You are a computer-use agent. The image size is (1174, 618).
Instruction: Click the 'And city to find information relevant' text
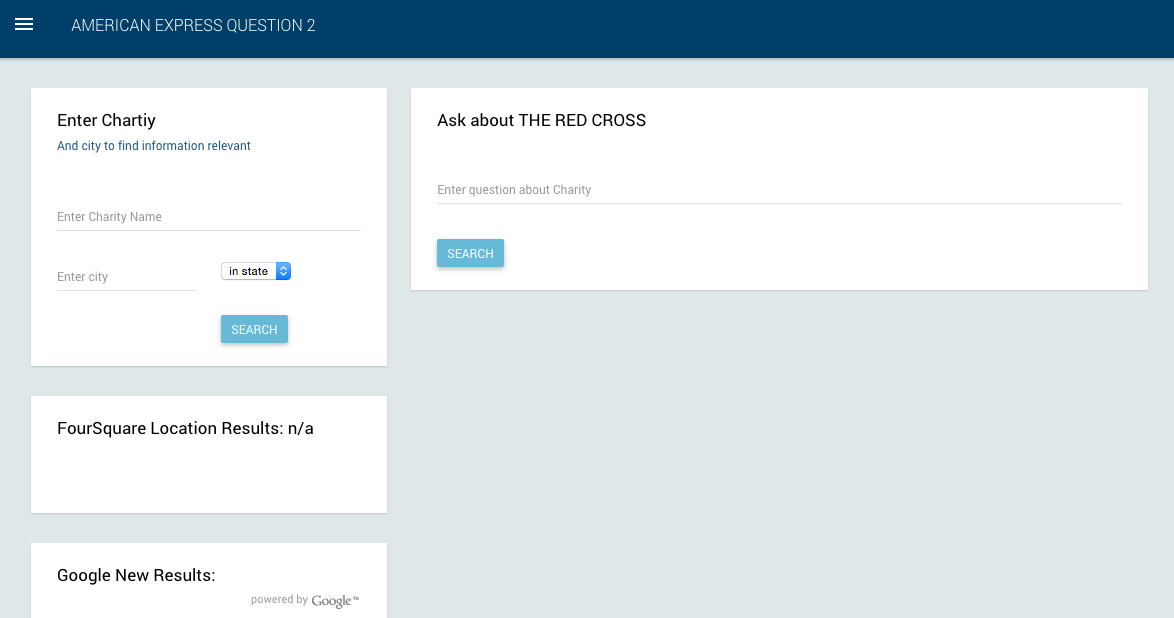pyautogui.click(x=153, y=145)
